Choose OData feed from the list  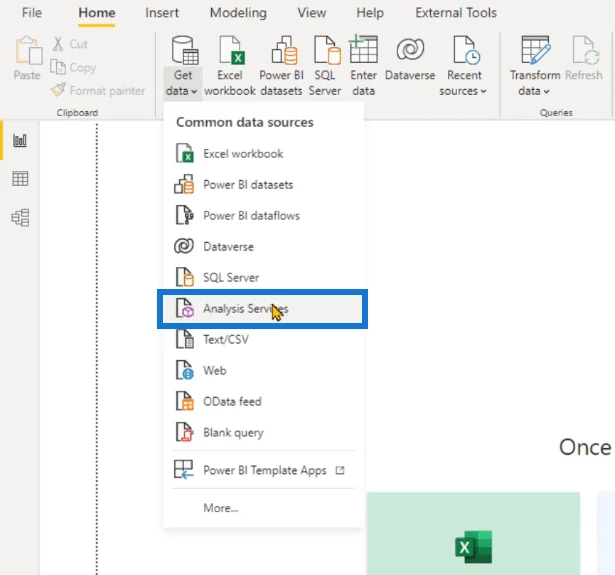[x=264, y=401]
